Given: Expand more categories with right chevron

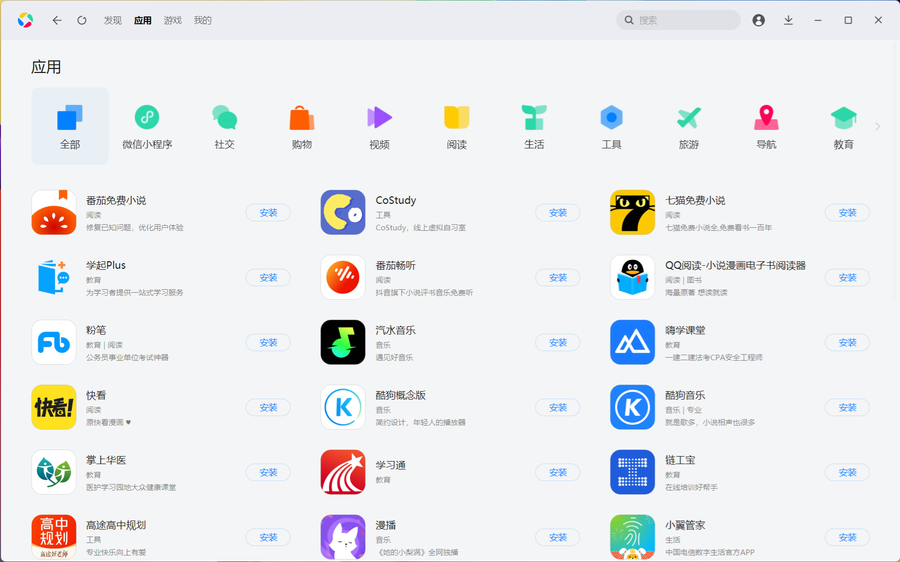Looking at the screenshot, I should [878, 126].
